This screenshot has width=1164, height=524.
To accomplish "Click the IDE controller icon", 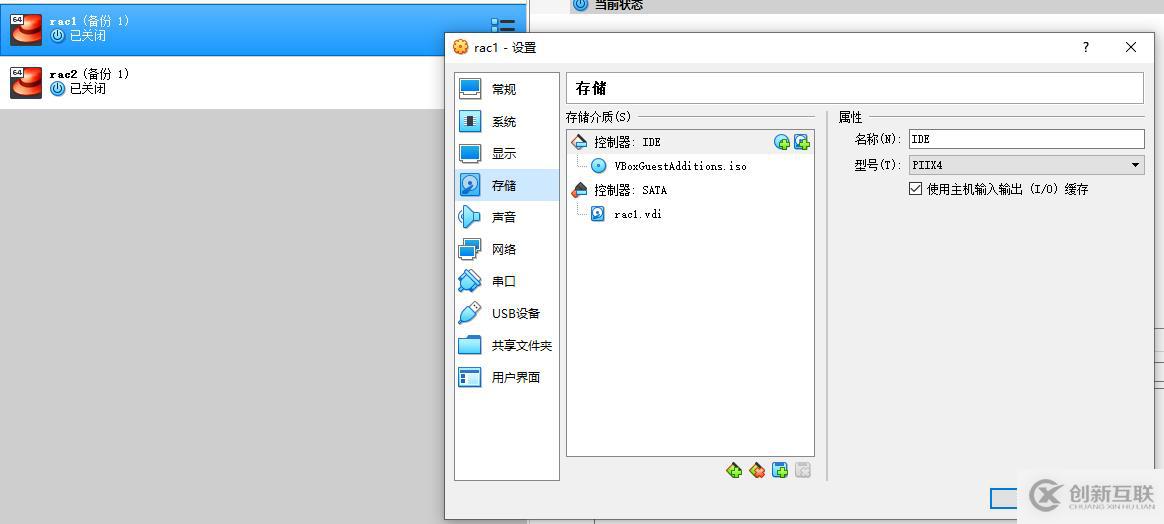I will click(x=579, y=142).
